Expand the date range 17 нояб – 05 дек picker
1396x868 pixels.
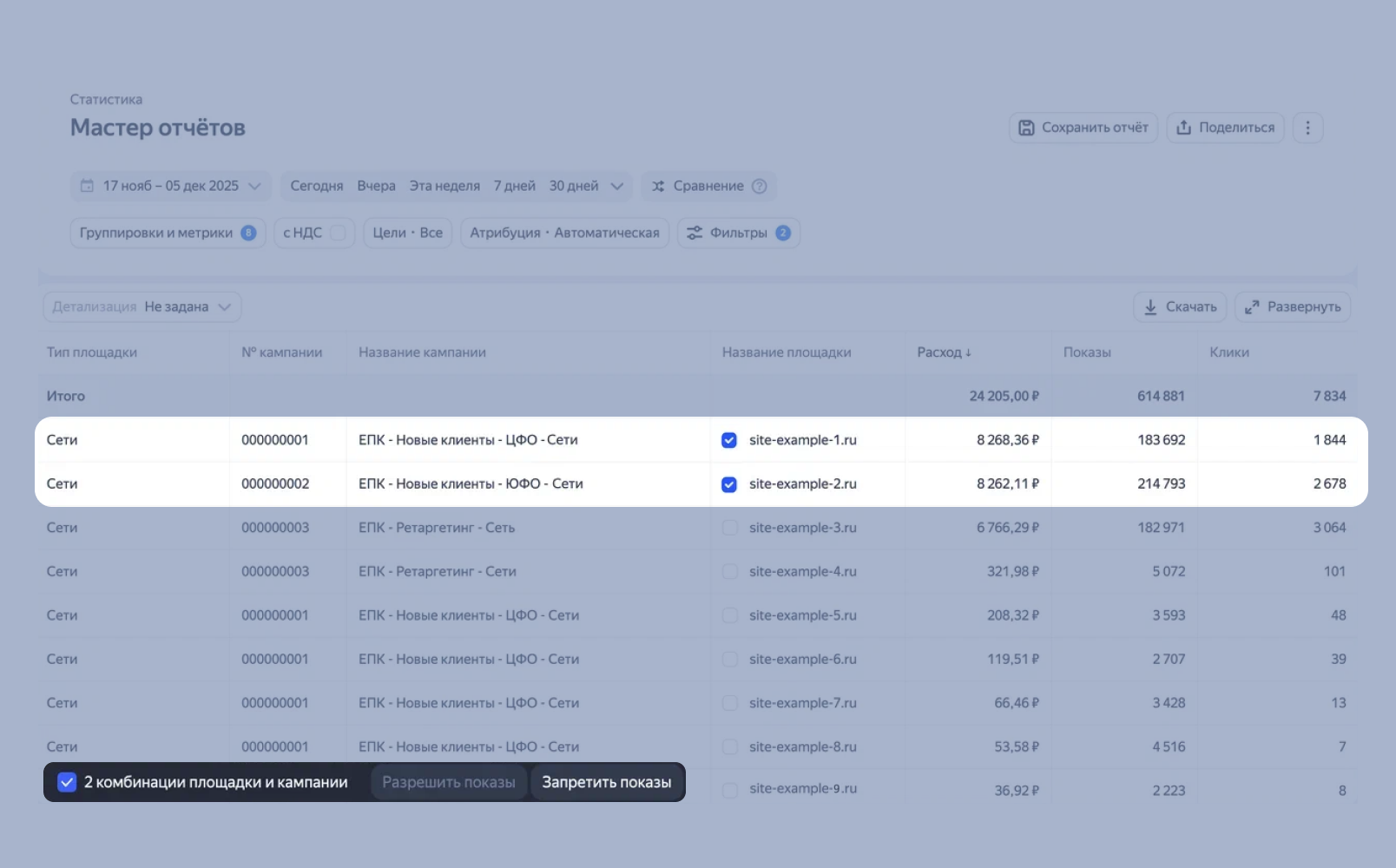(171, 186)
